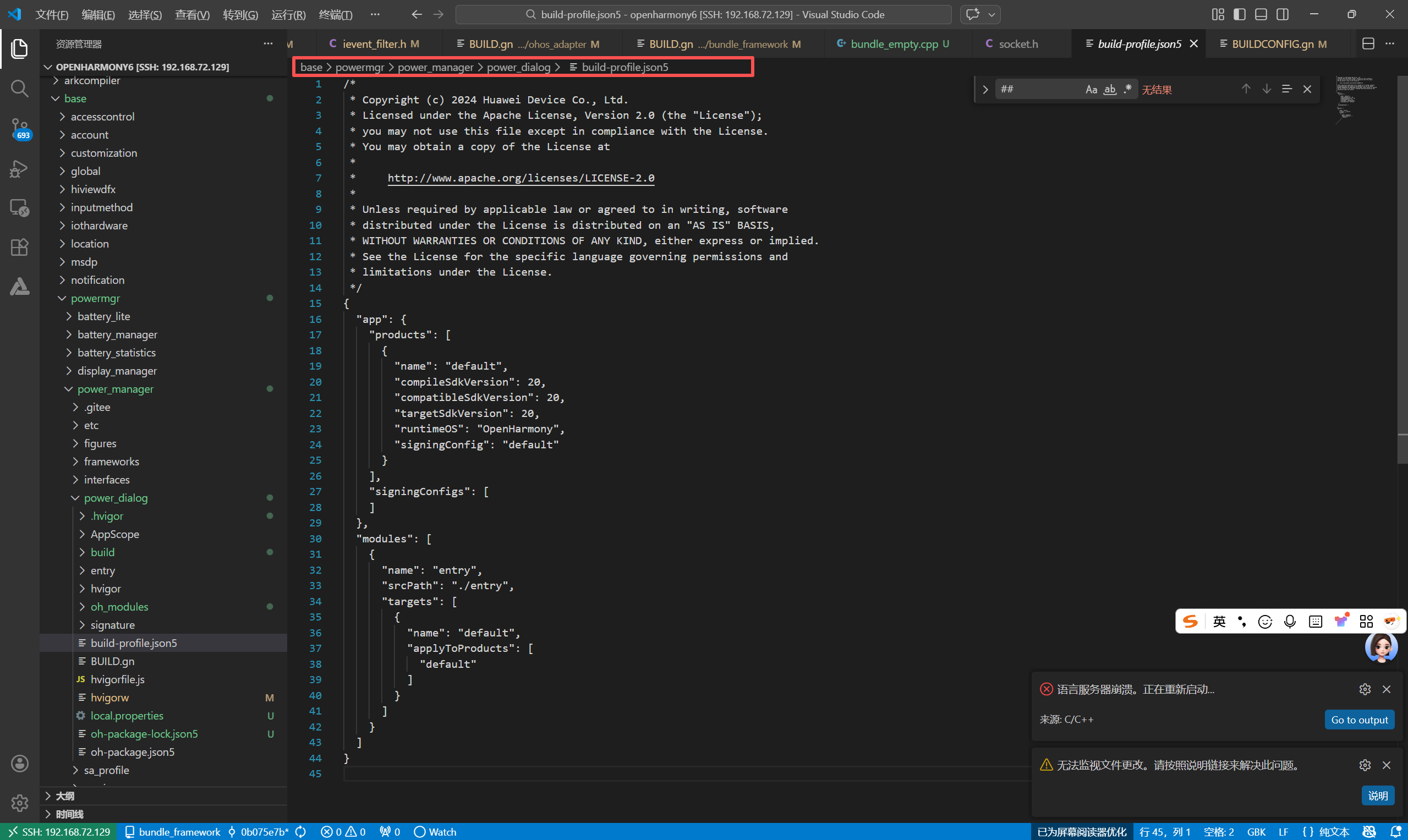The height and width of the screenshot is (840, 1408).
Task: Open the Run and Debug view
Action: [x=19, y=168]
